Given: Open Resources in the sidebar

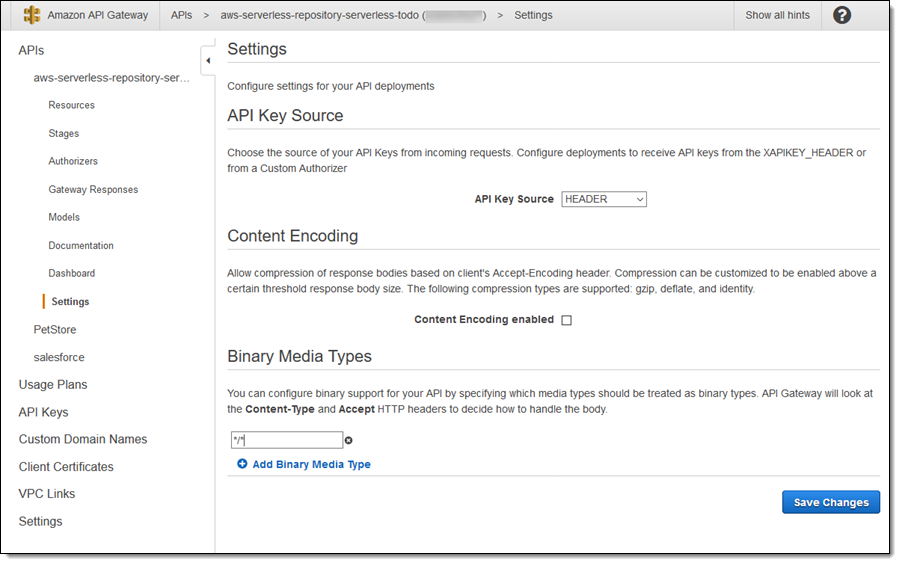Looking at the screenshot, I should pos(71,105).
